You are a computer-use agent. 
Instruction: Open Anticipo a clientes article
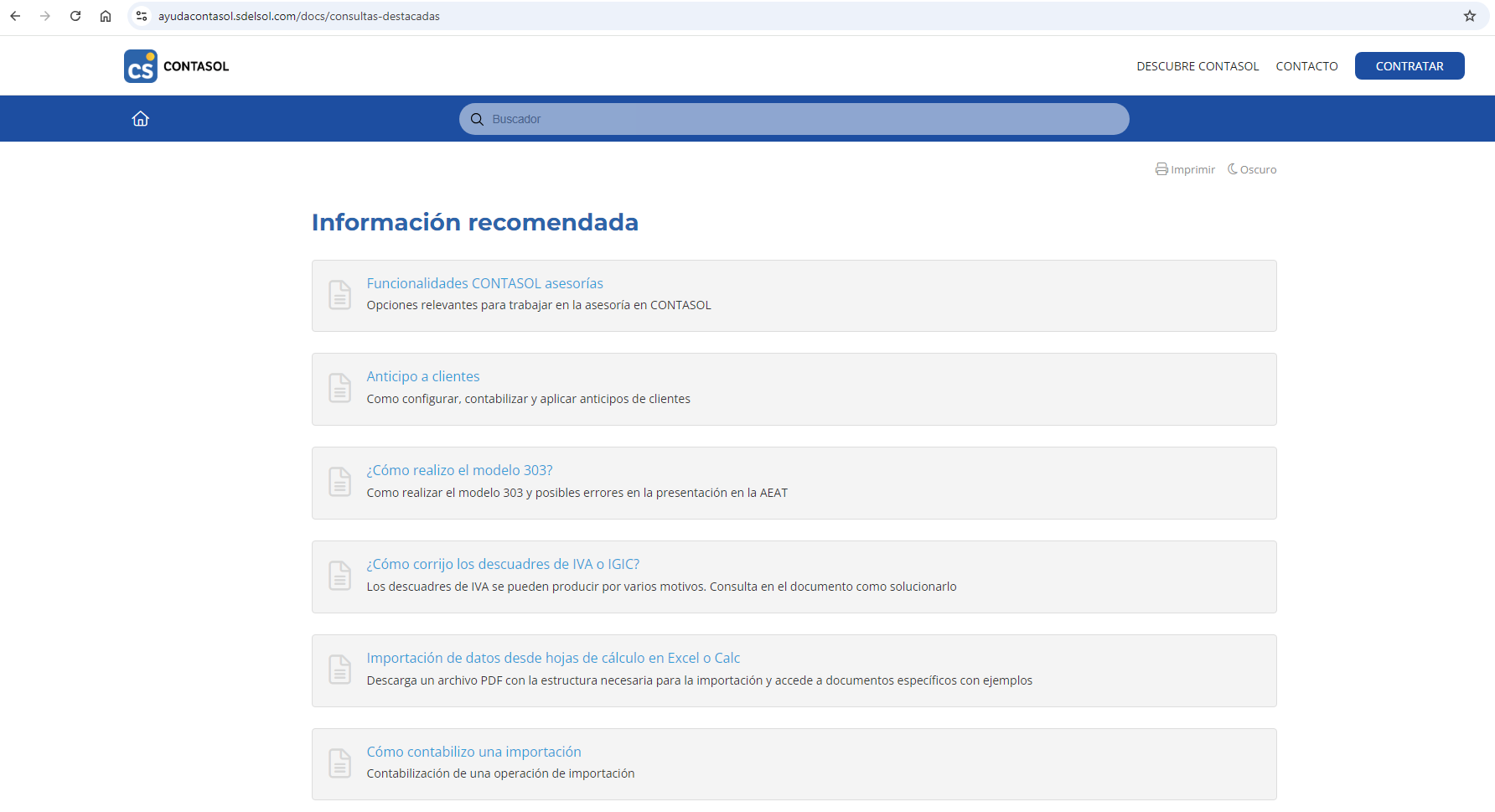[x=423, y=376]
